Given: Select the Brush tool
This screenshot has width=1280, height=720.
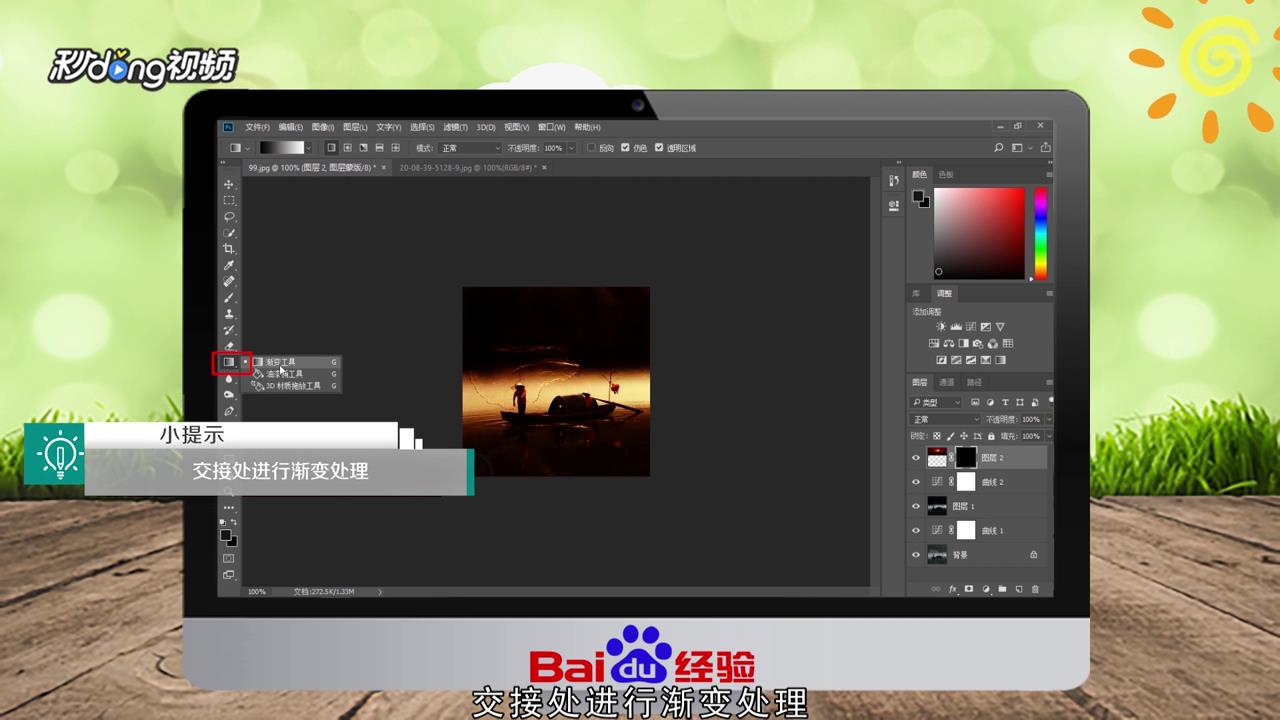Looking at the screenshot, I should coord(229,297).
